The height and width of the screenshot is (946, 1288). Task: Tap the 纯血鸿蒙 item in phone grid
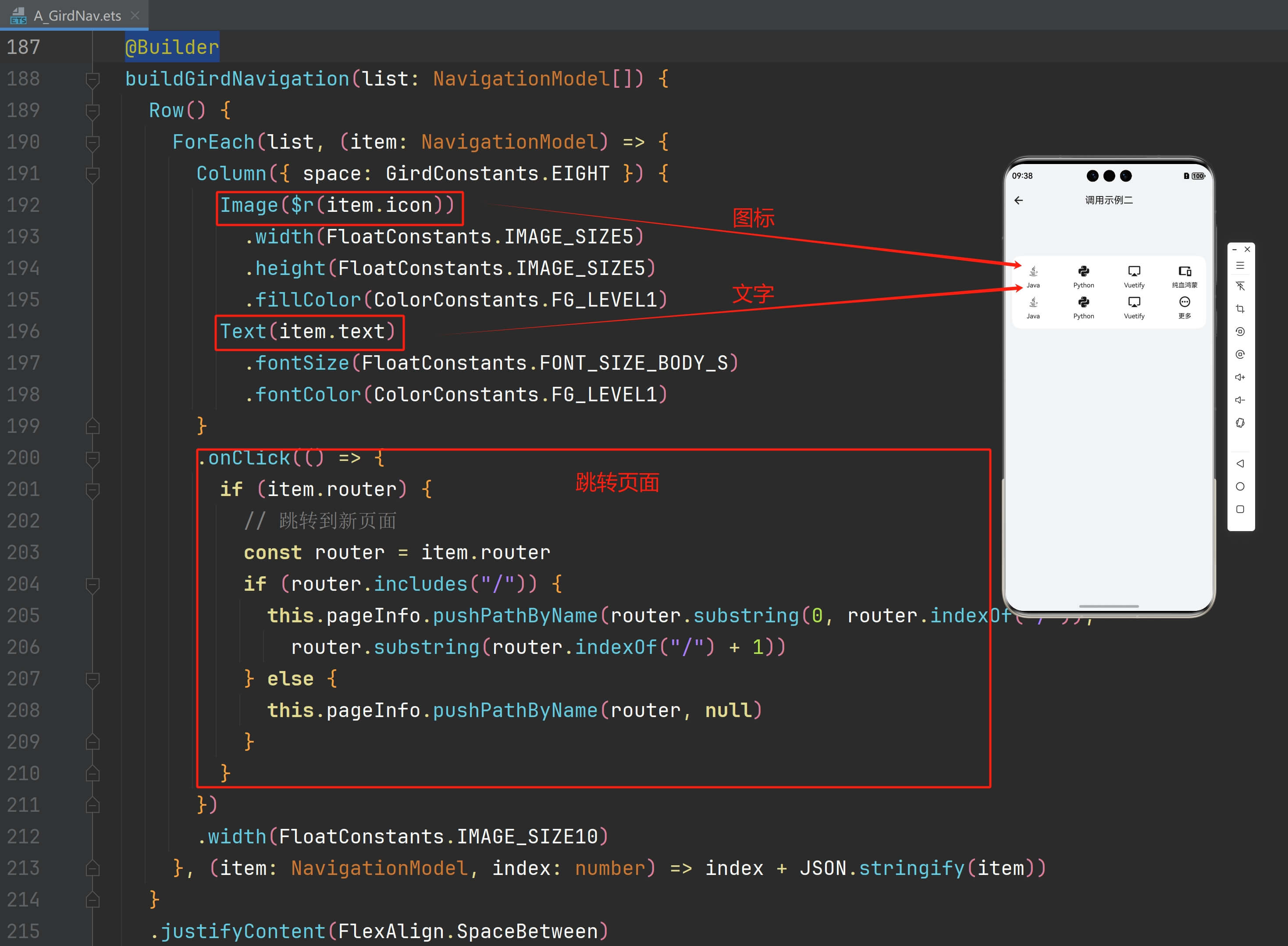click(x=1185, y=276)
